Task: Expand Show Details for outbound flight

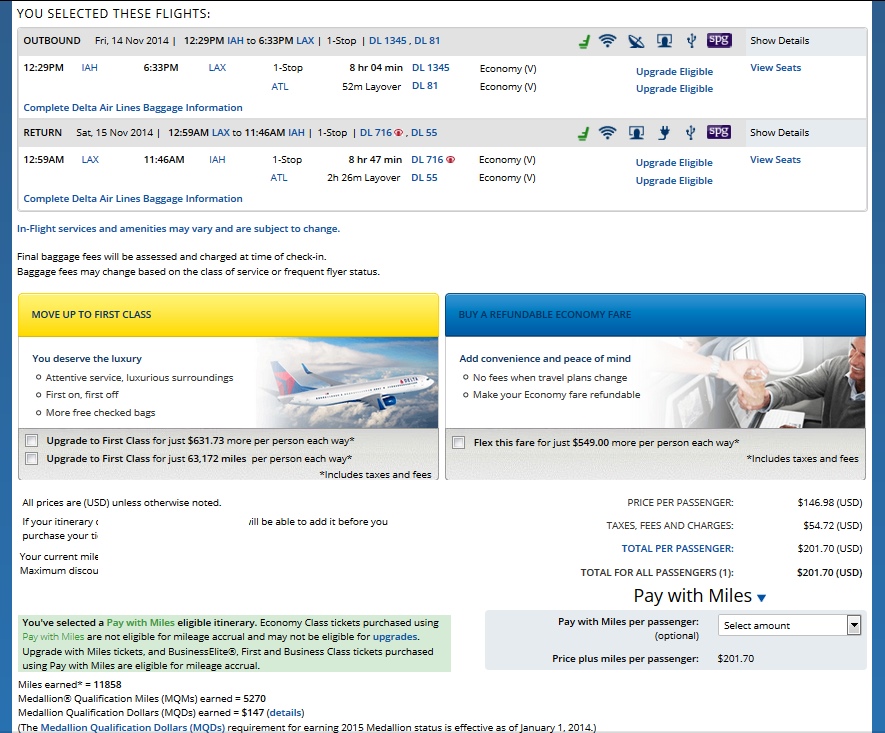Action: [779, 41]
